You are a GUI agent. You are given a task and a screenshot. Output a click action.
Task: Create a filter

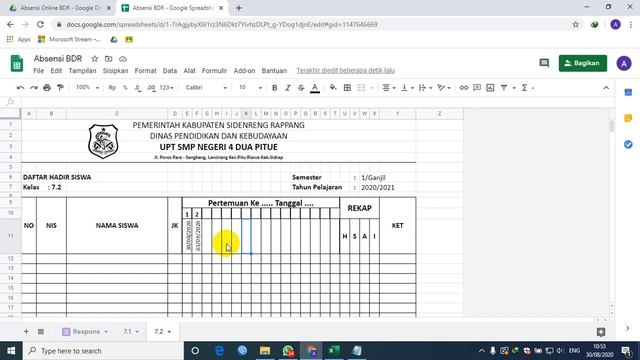pos(504,88)
